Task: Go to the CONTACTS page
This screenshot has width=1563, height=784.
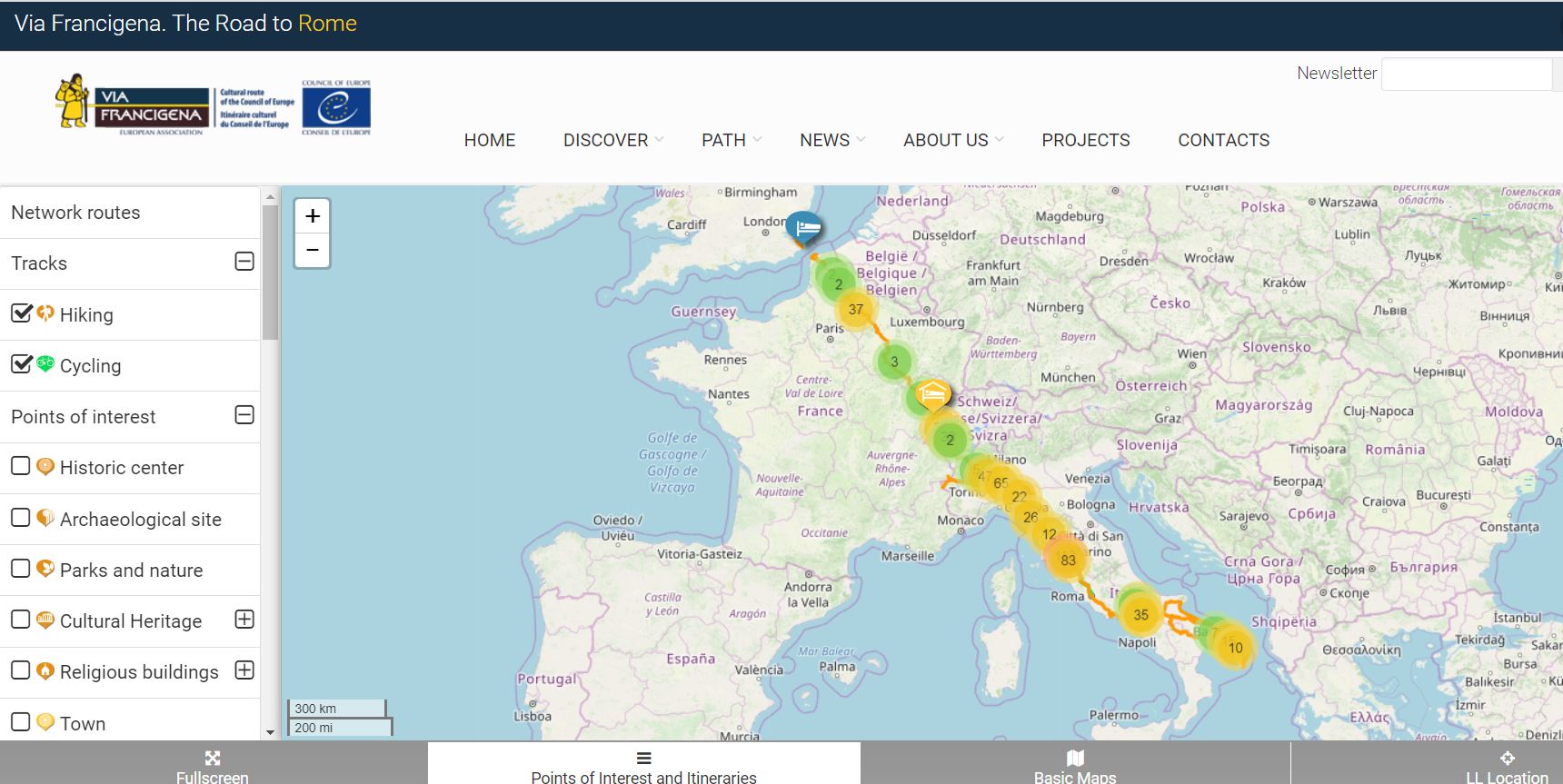Action: [1223, 140]
